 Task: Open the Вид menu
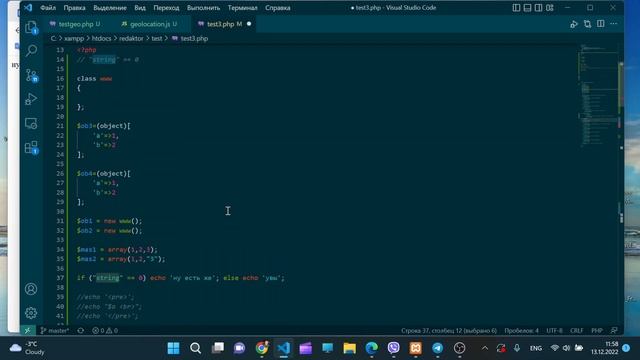(140, 8)
